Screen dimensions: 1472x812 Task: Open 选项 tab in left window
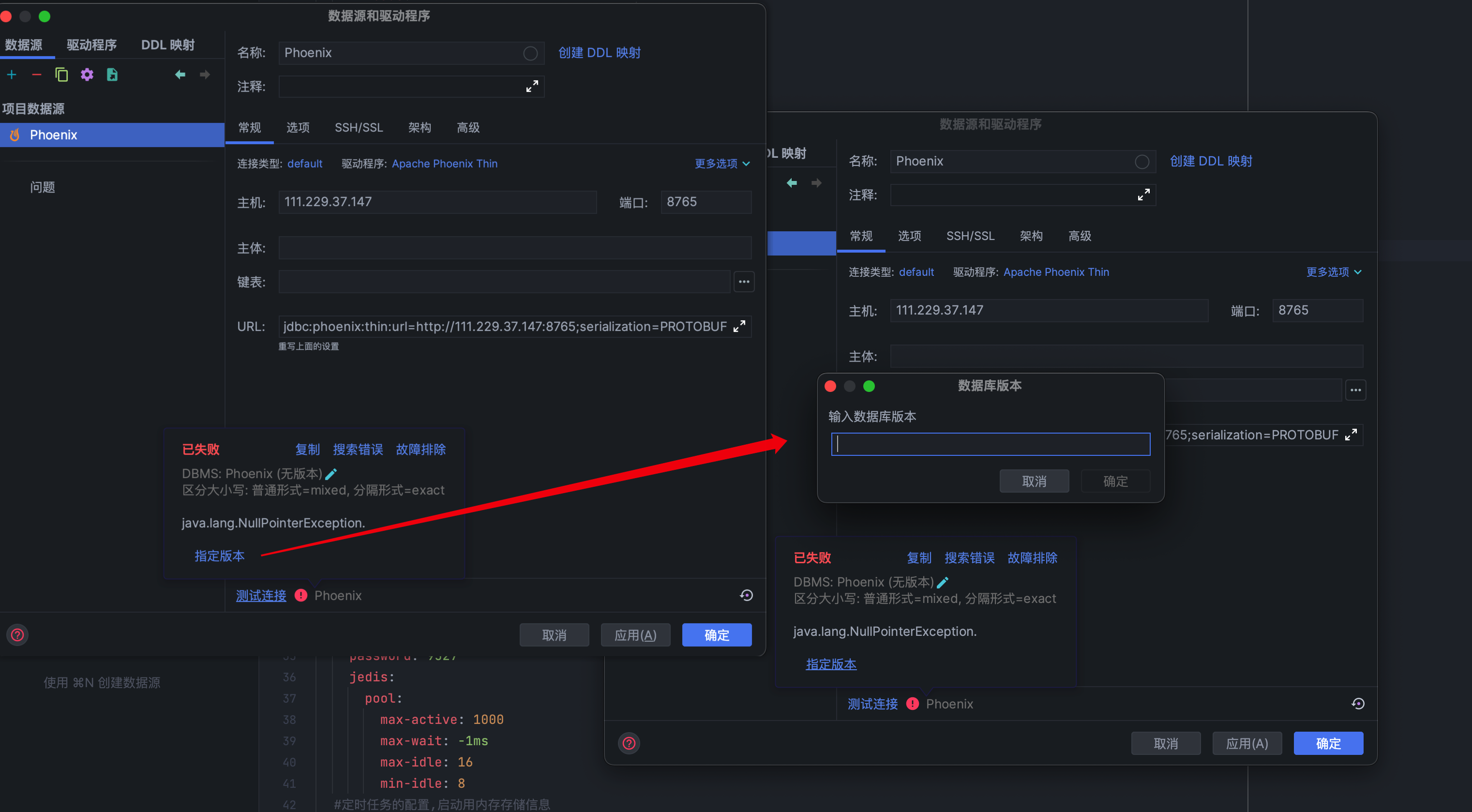pyautogui.click(x=298, y=127)
